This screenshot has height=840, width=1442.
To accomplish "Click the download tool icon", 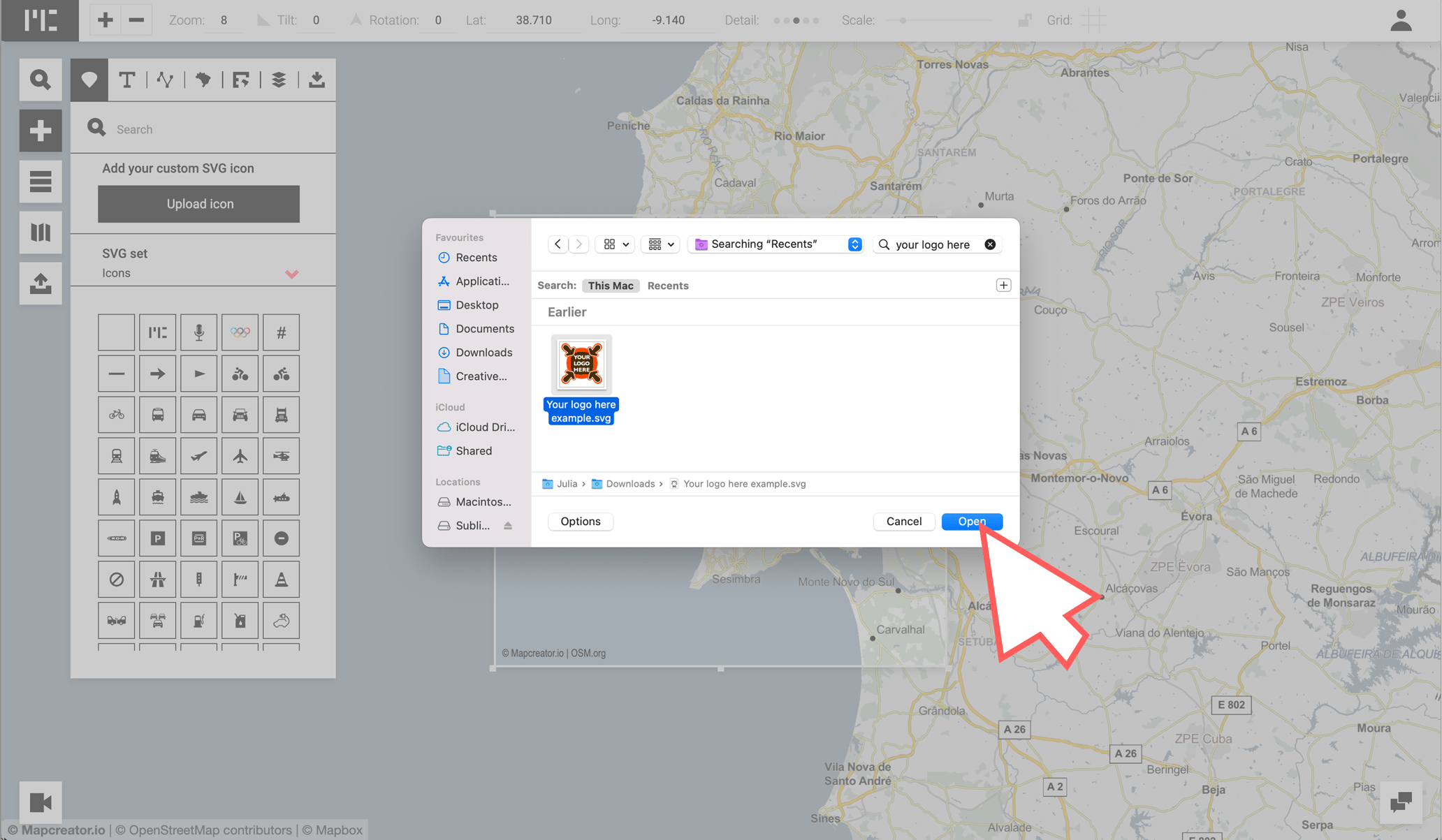I will click(x=316, y=80).
